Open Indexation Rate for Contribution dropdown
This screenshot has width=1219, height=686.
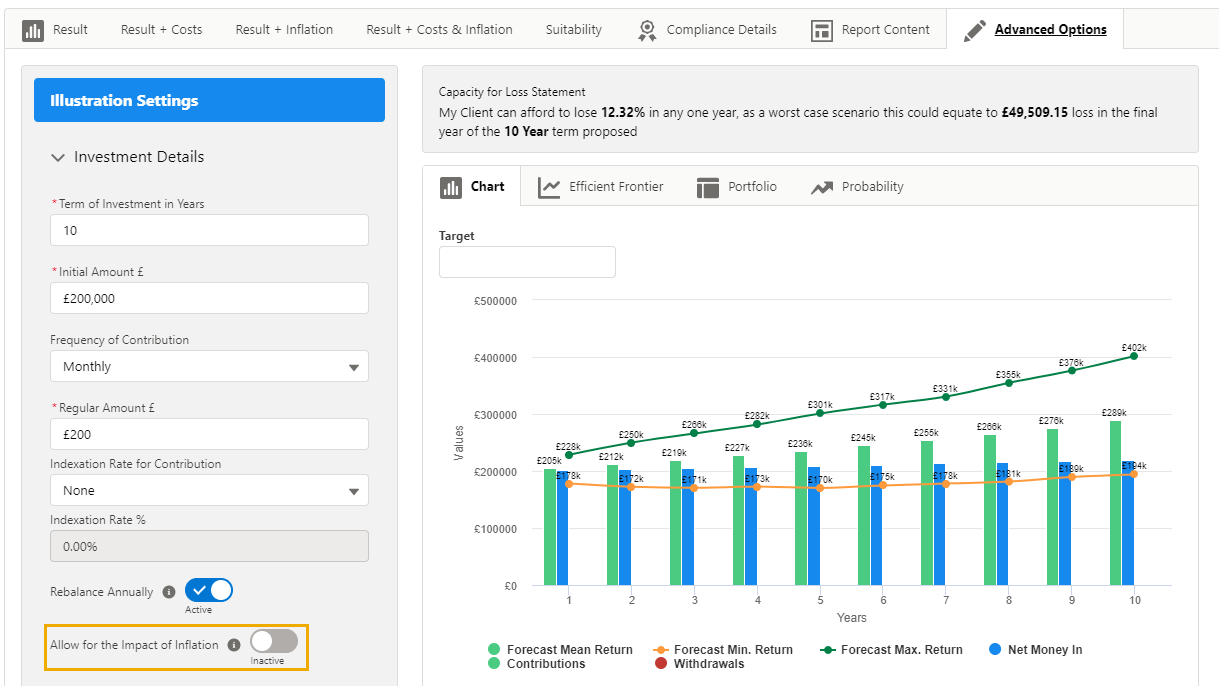209,490
